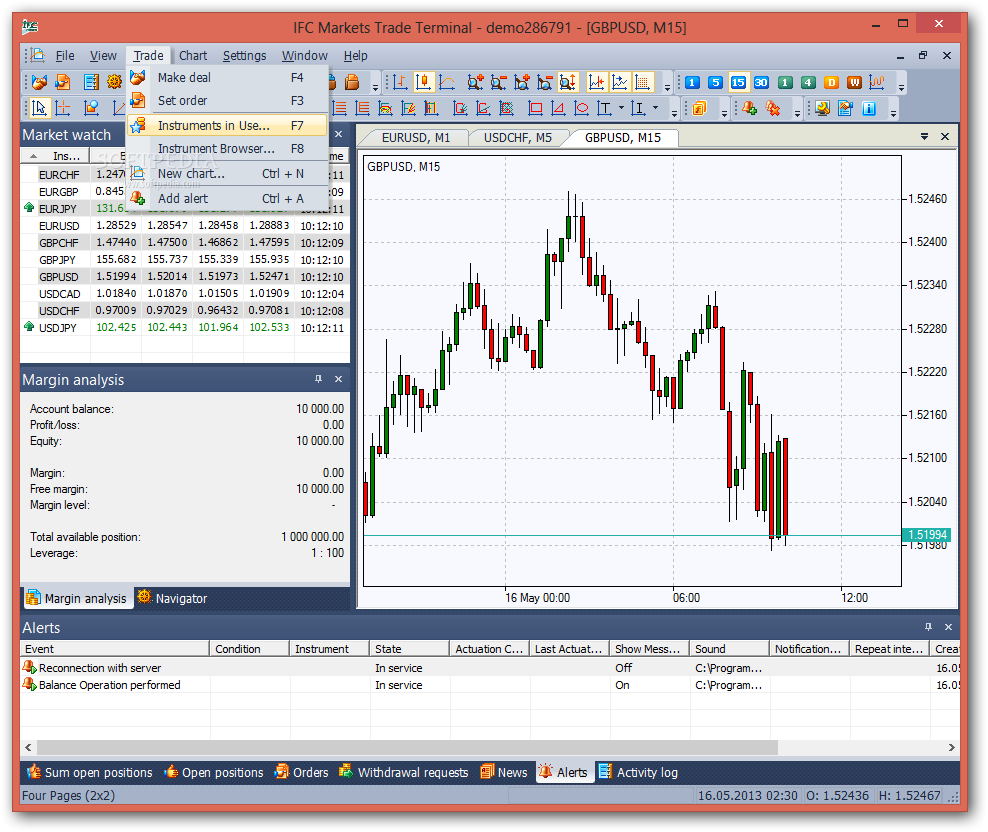
Task: Click the blue info i icon
Action: 869,108
